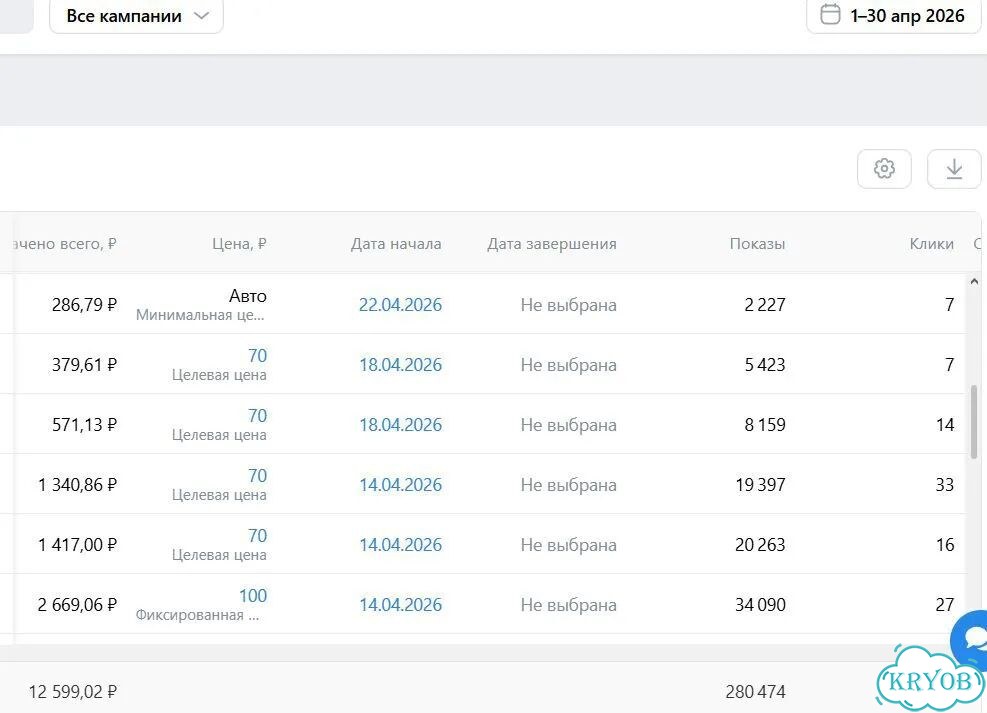The image size is (987, 713).
Task: Expand the Все кампании dropdown
Action: click(x=137, y=16)
